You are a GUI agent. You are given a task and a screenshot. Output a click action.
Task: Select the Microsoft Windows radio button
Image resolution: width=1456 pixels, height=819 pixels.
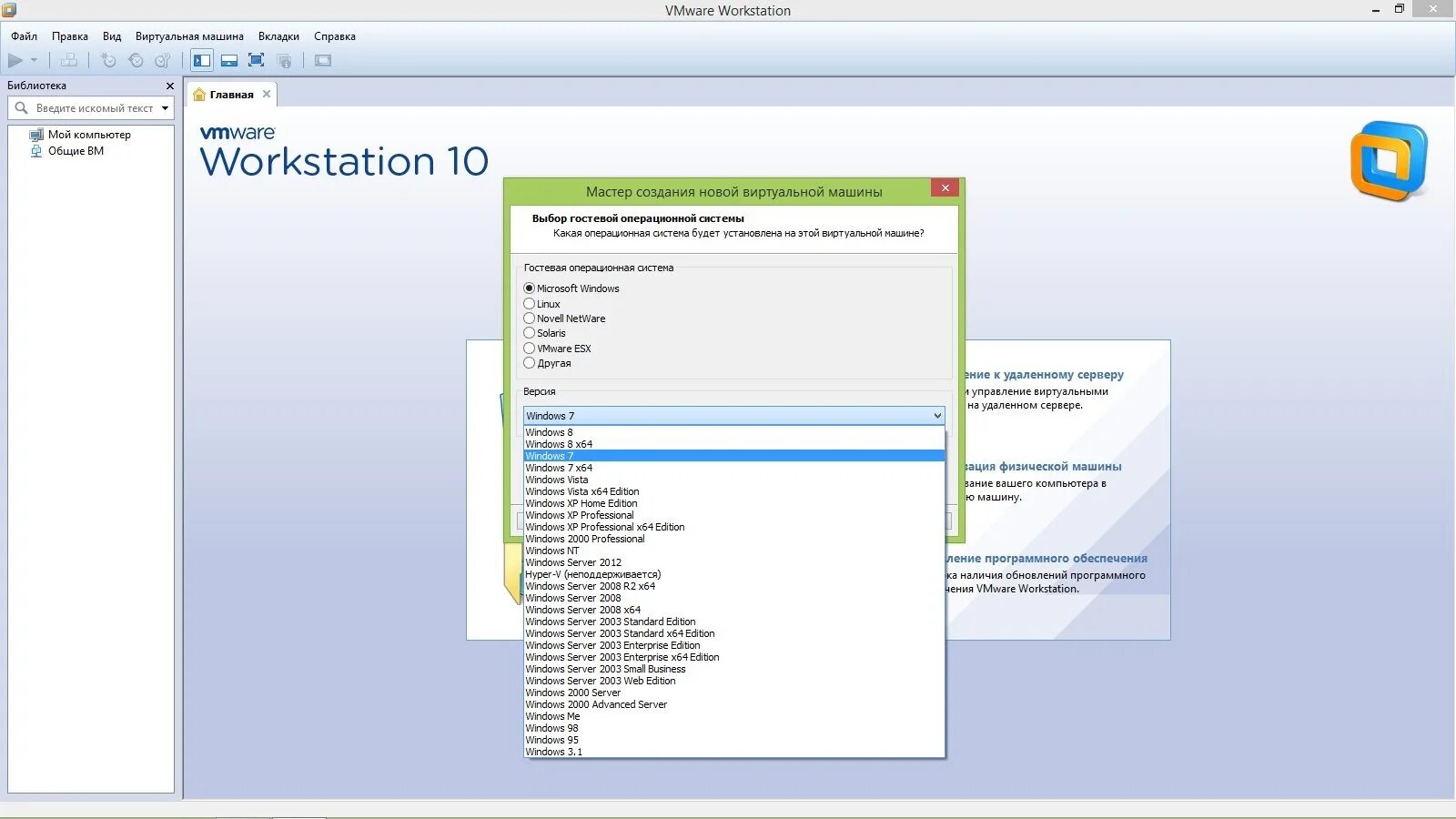click(529, 288)
